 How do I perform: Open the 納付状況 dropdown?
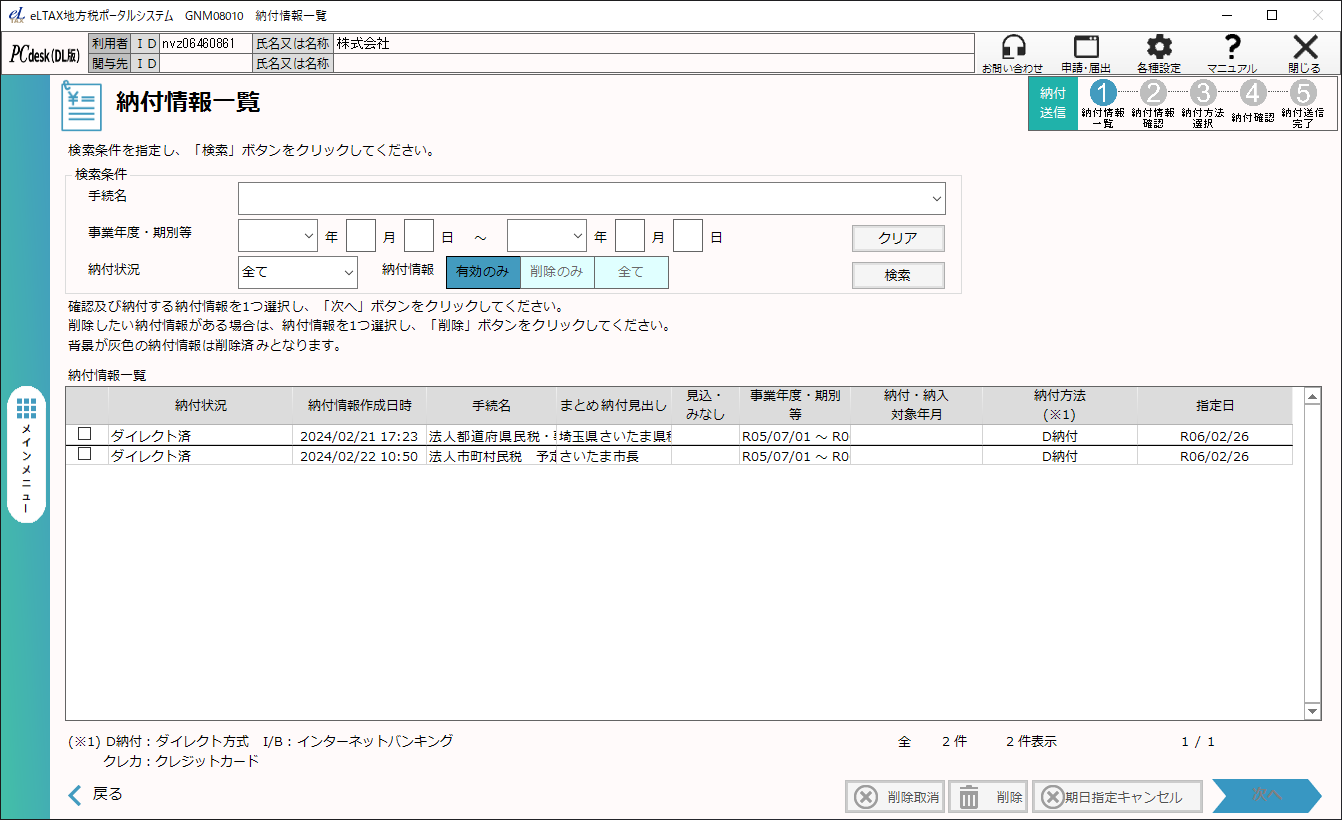pos(298,272)
